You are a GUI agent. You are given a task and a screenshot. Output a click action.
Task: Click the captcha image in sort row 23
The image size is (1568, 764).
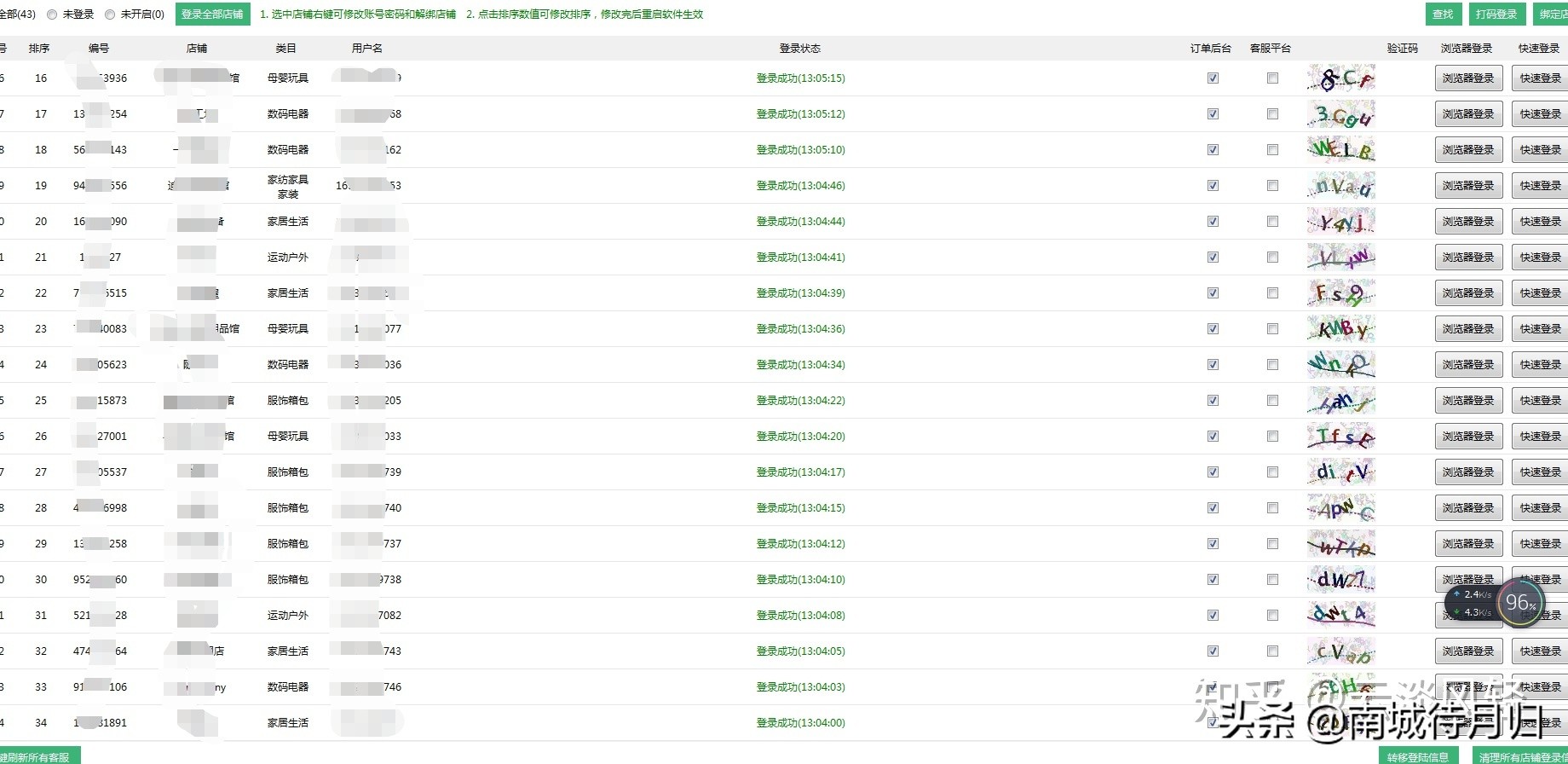(x=1341, y=329)
